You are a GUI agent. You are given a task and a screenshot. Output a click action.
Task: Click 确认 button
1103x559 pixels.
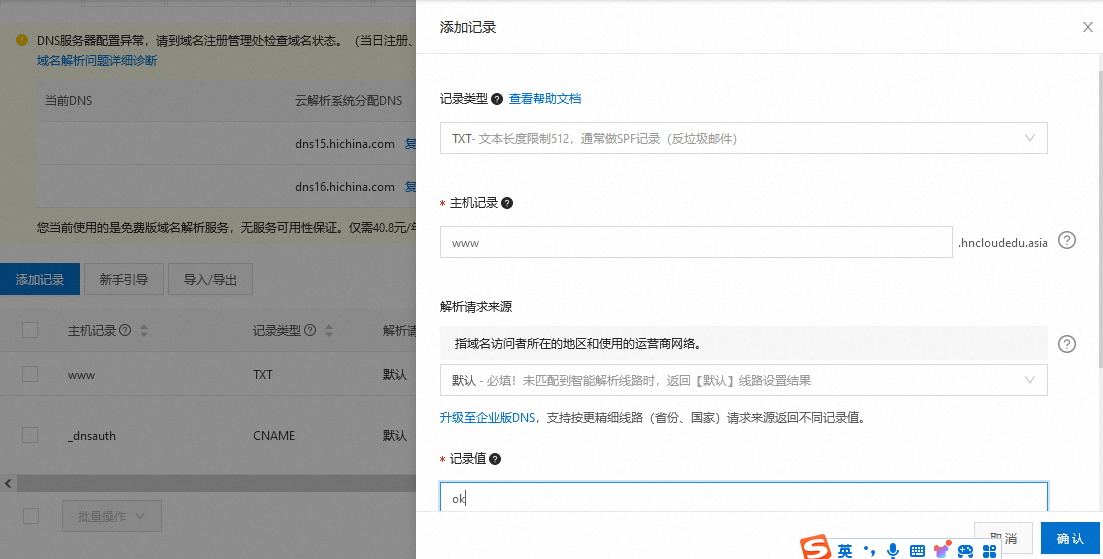pyautogui.click(x=1070, y=539)
